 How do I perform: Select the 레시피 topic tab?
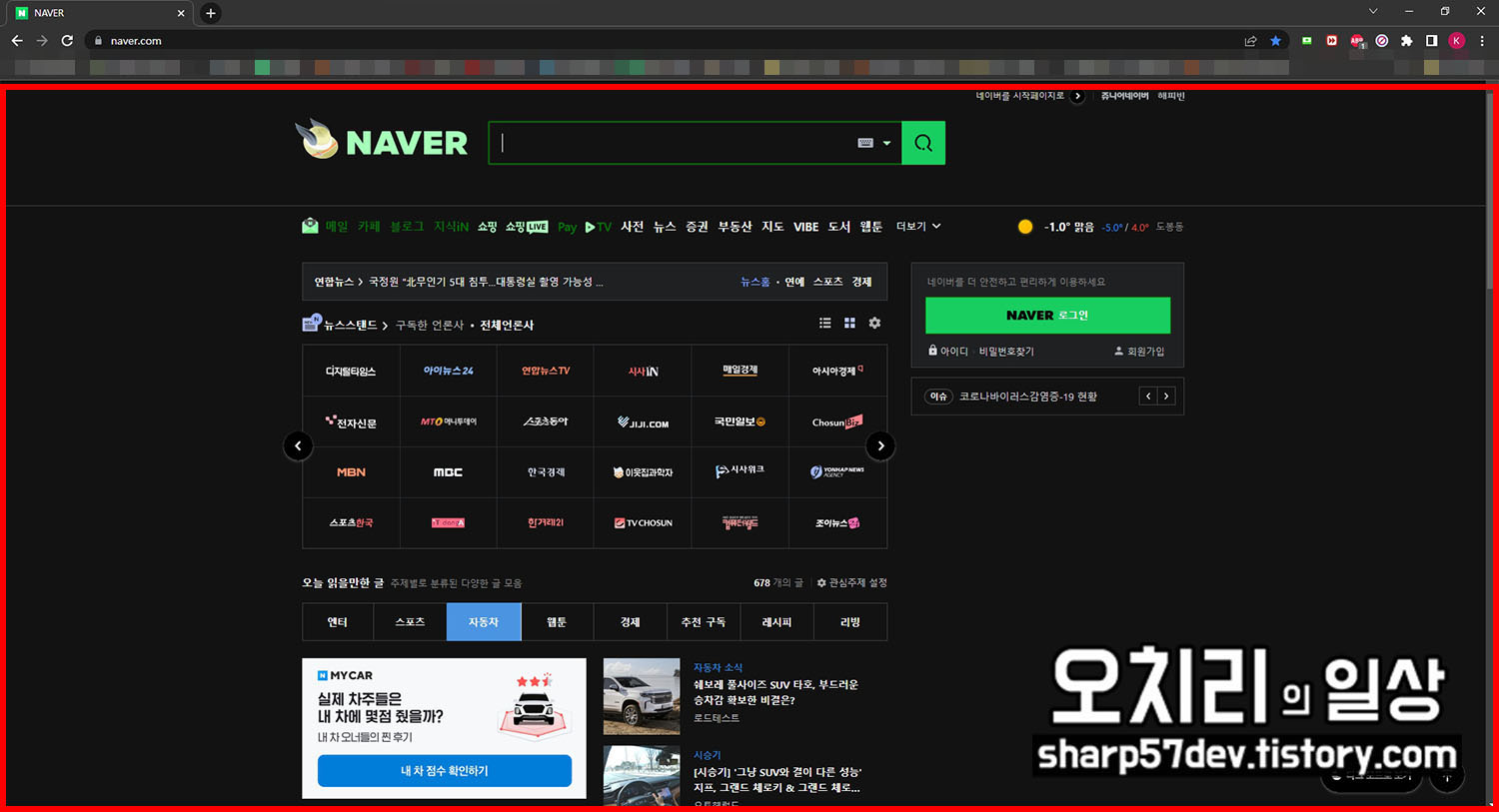(x=776, y=622)
